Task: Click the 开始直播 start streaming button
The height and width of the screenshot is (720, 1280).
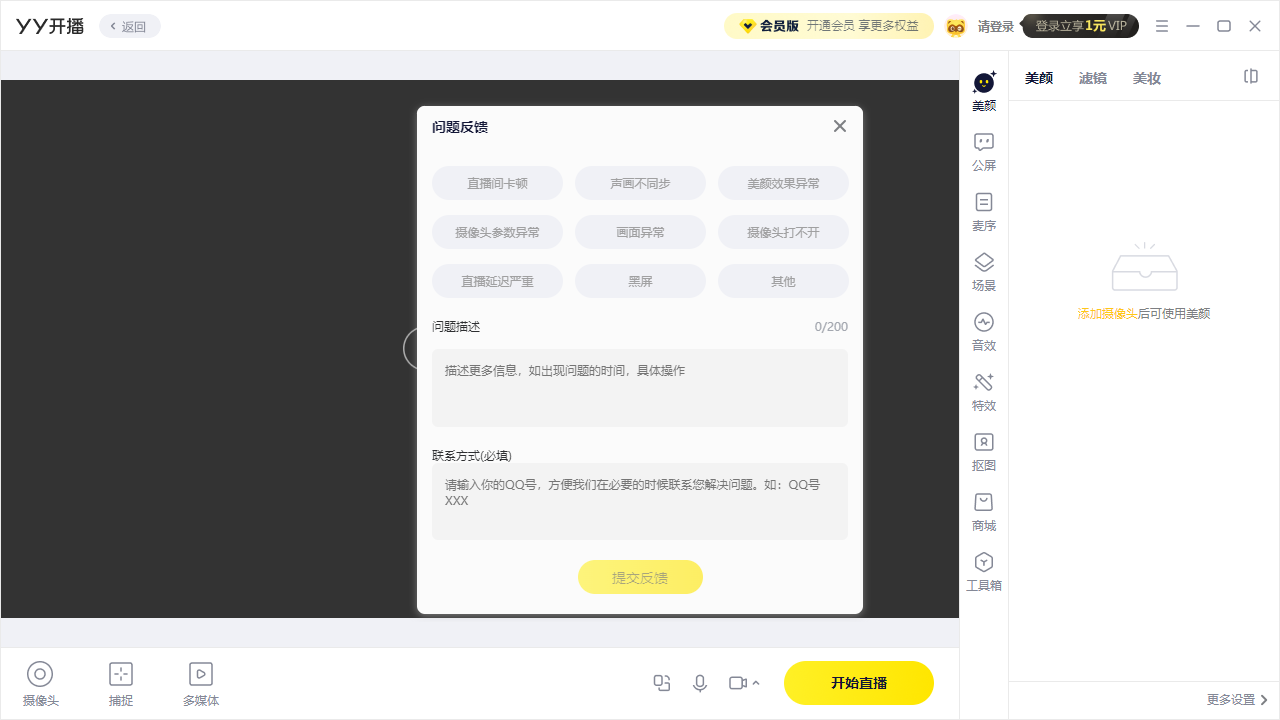Action: point(858,683)
